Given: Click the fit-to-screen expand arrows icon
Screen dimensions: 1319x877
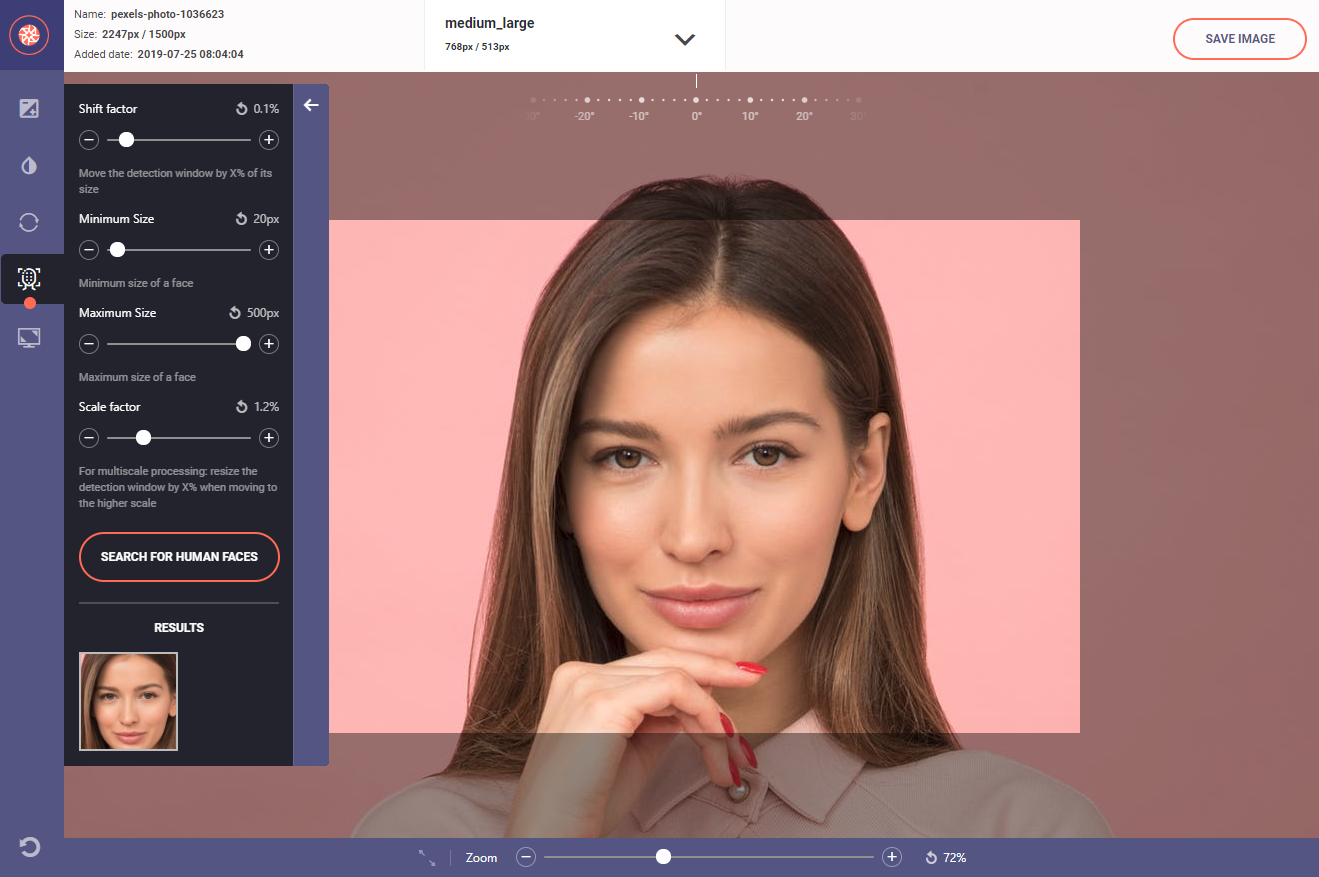Looking at the screenshot, I should tap(427, 857).
